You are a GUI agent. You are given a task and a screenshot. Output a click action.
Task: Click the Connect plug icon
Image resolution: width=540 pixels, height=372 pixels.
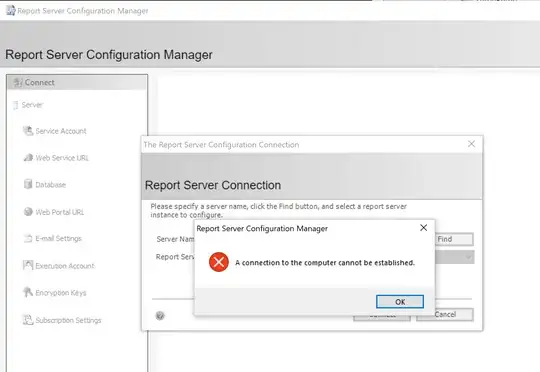[18, 83]
